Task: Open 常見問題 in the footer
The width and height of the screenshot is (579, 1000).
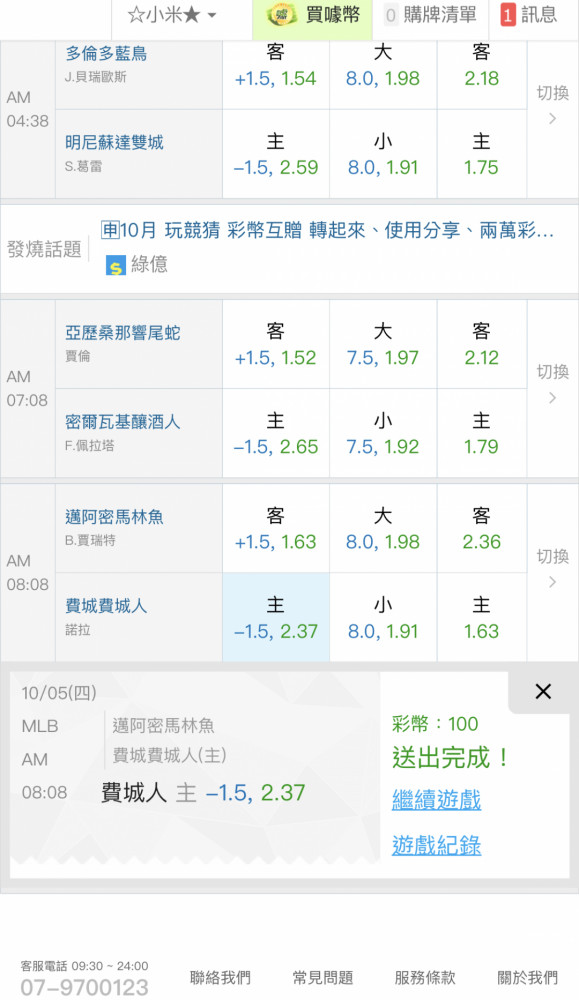Action: [323, 977]
